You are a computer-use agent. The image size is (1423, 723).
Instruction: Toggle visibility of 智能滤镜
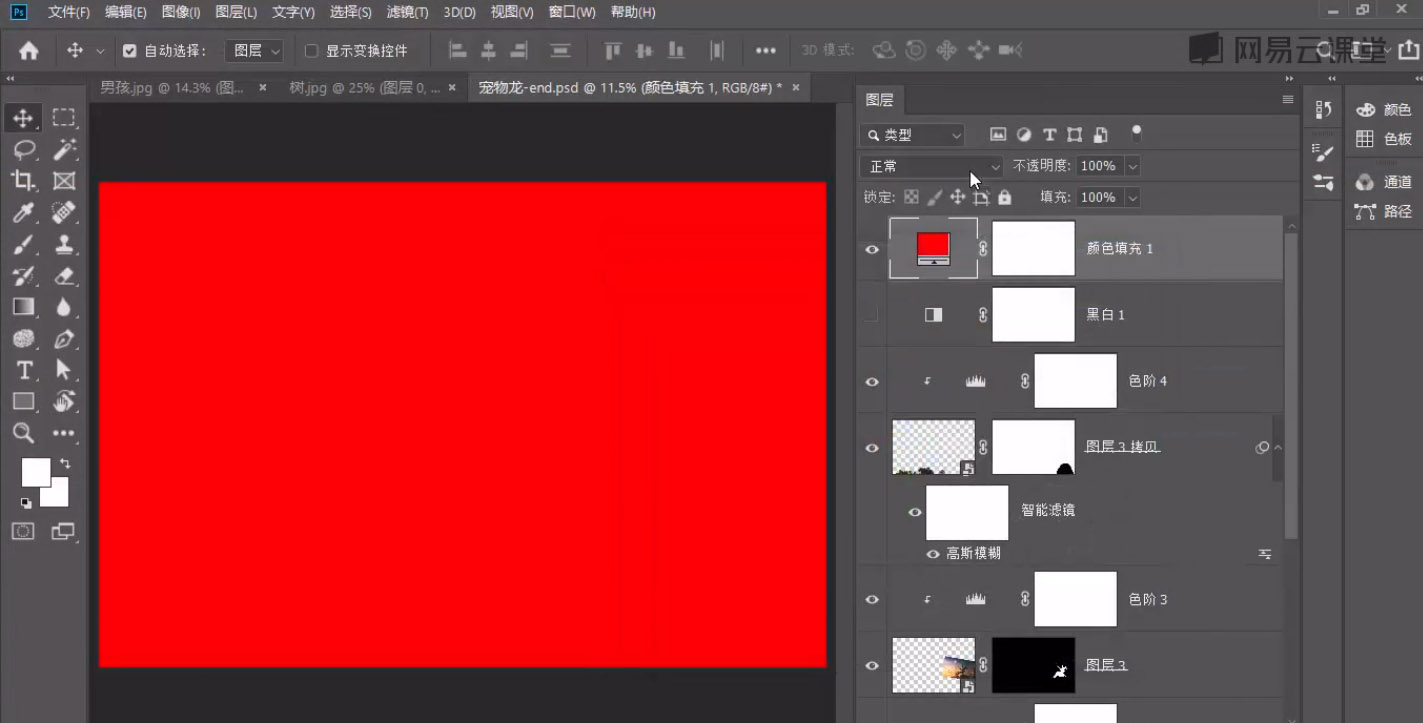(x=914, y=512)
